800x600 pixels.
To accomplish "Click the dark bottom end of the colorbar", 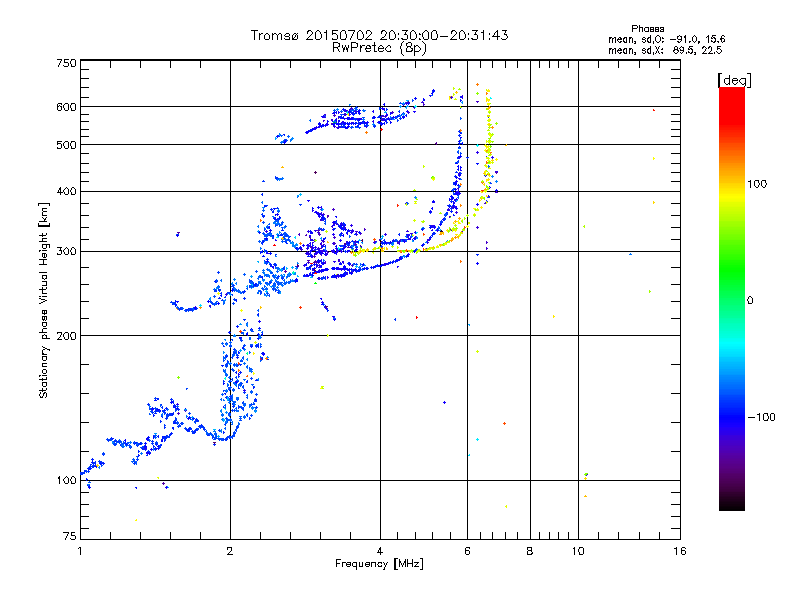I will [732, 503].
